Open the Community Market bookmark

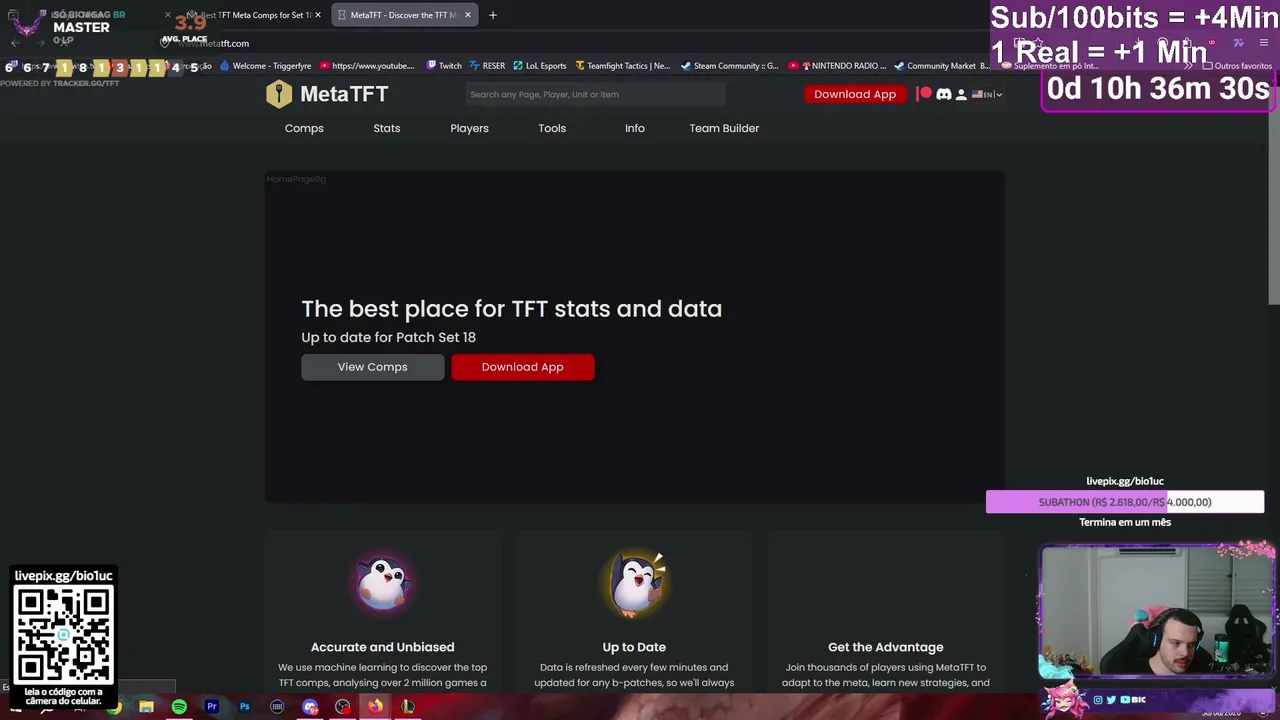[x=941, y=66]
